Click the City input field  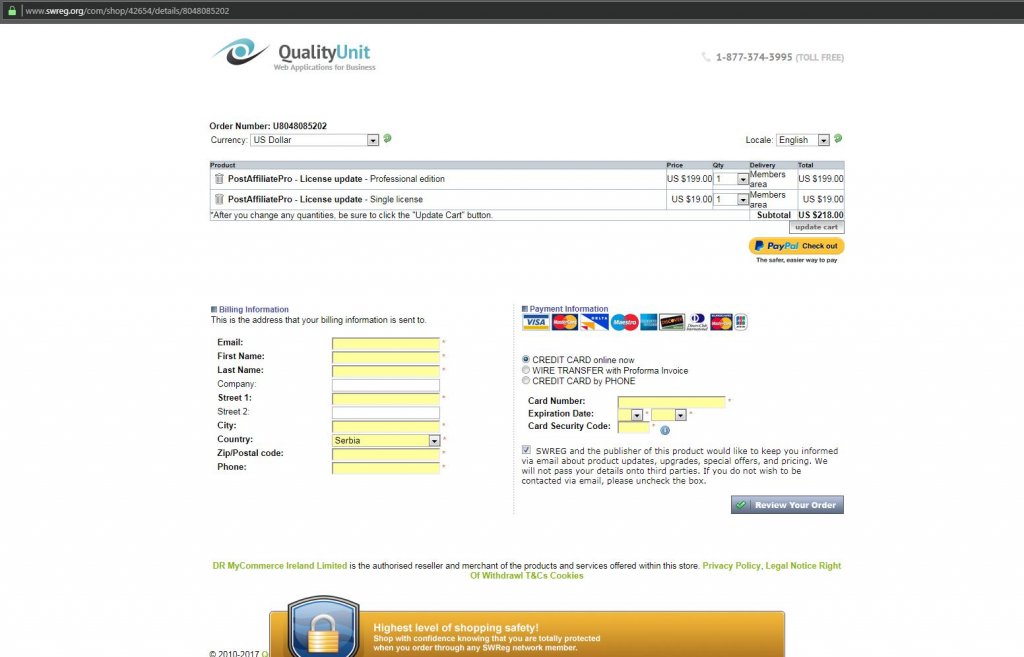(386, 426)
